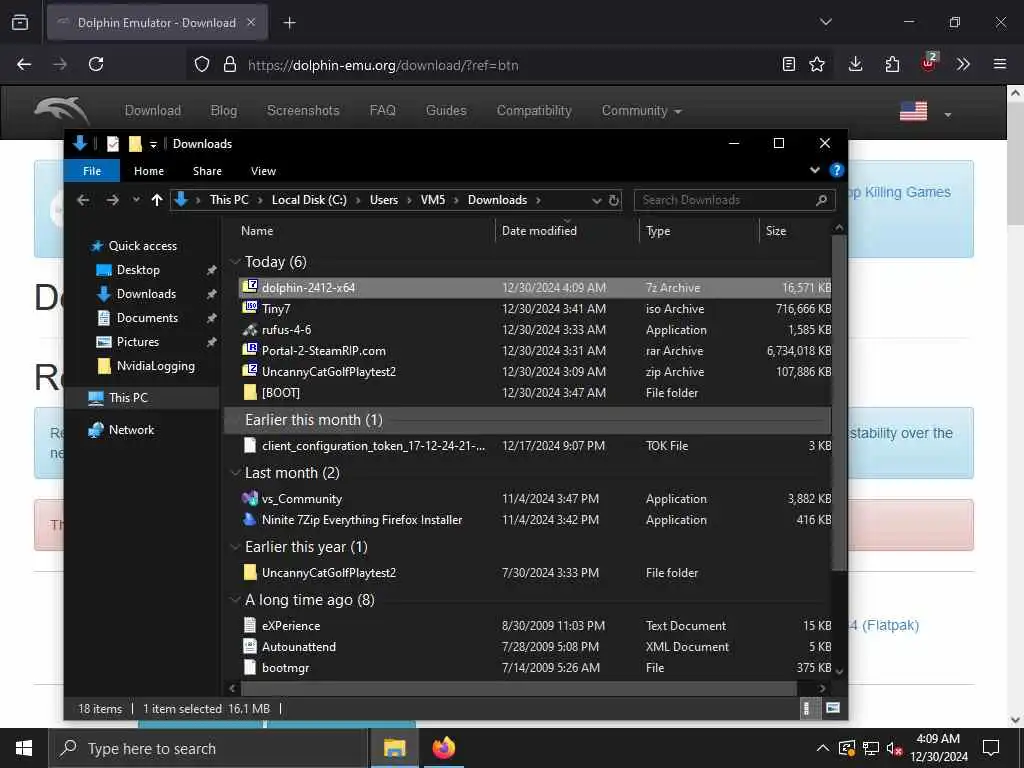This screenshot has height=768, width=1024.
Task: Collapse the Today (6) group
Action: pyautogui.click(x=235, y=262)
